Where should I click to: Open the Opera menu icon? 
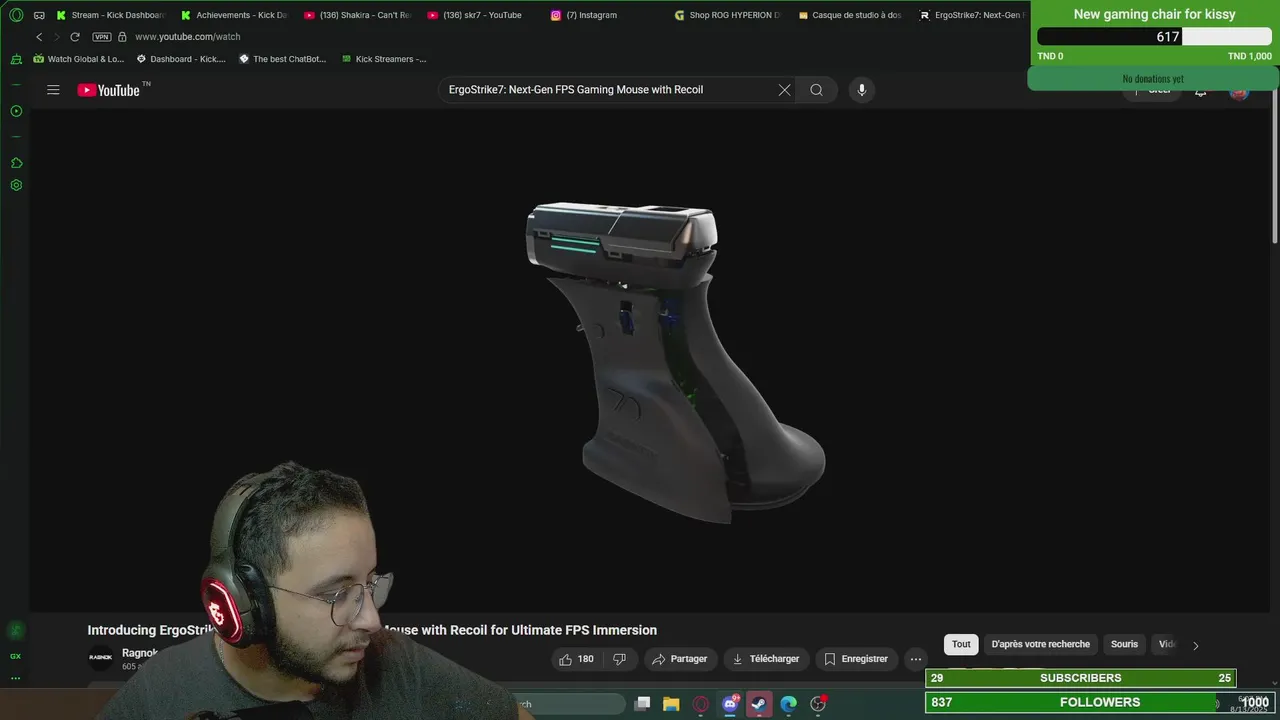tap(16, 15)
